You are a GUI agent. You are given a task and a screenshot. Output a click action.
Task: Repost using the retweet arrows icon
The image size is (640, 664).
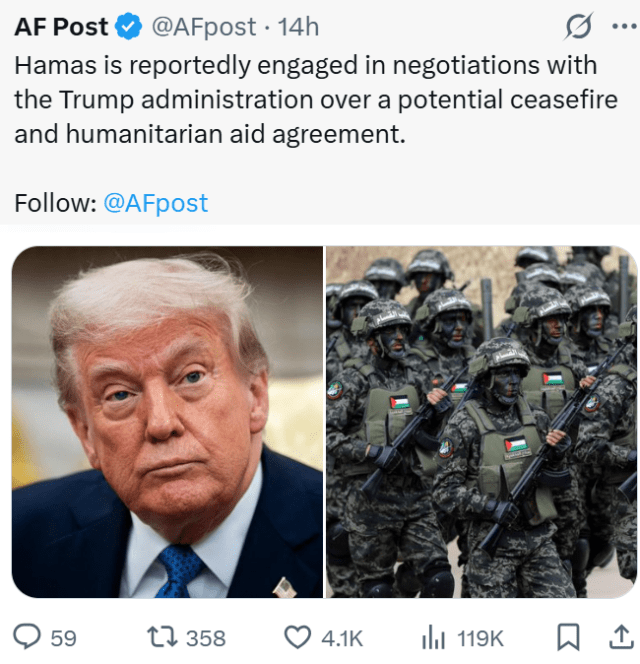click(162, 637)
